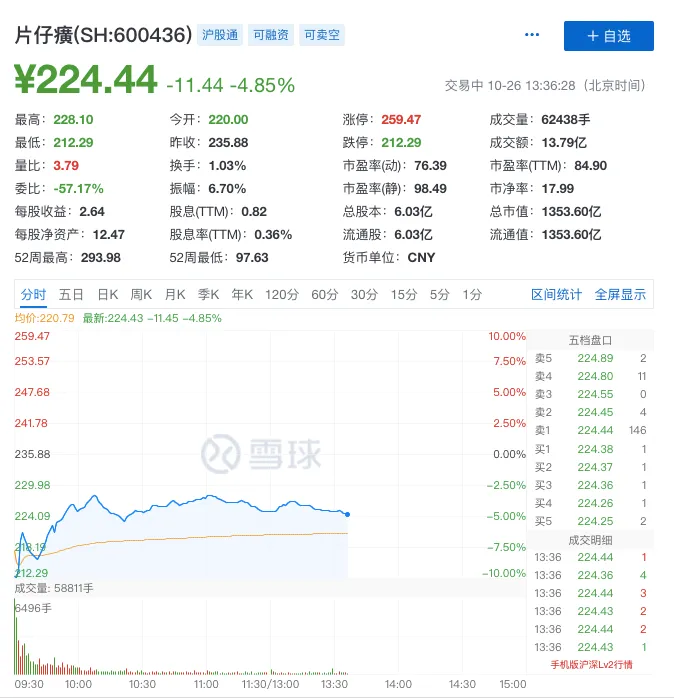This screenshot has width=674, height=700.
Task: Click the -4.85% change percentage in header
Action: pyautogui.click(x=262, y=85)
